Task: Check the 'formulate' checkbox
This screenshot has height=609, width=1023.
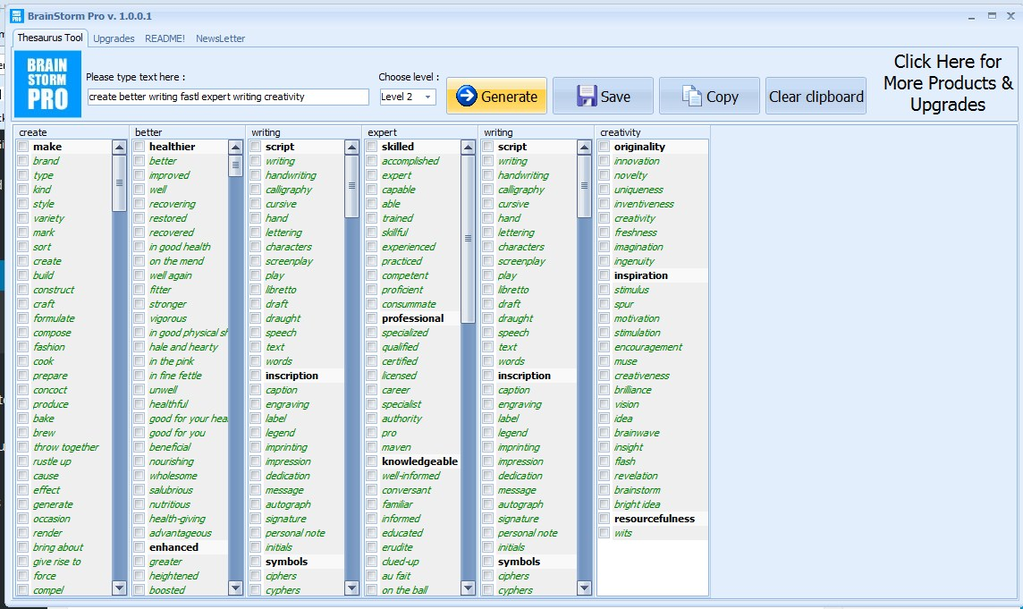Action: click(23, 318)
